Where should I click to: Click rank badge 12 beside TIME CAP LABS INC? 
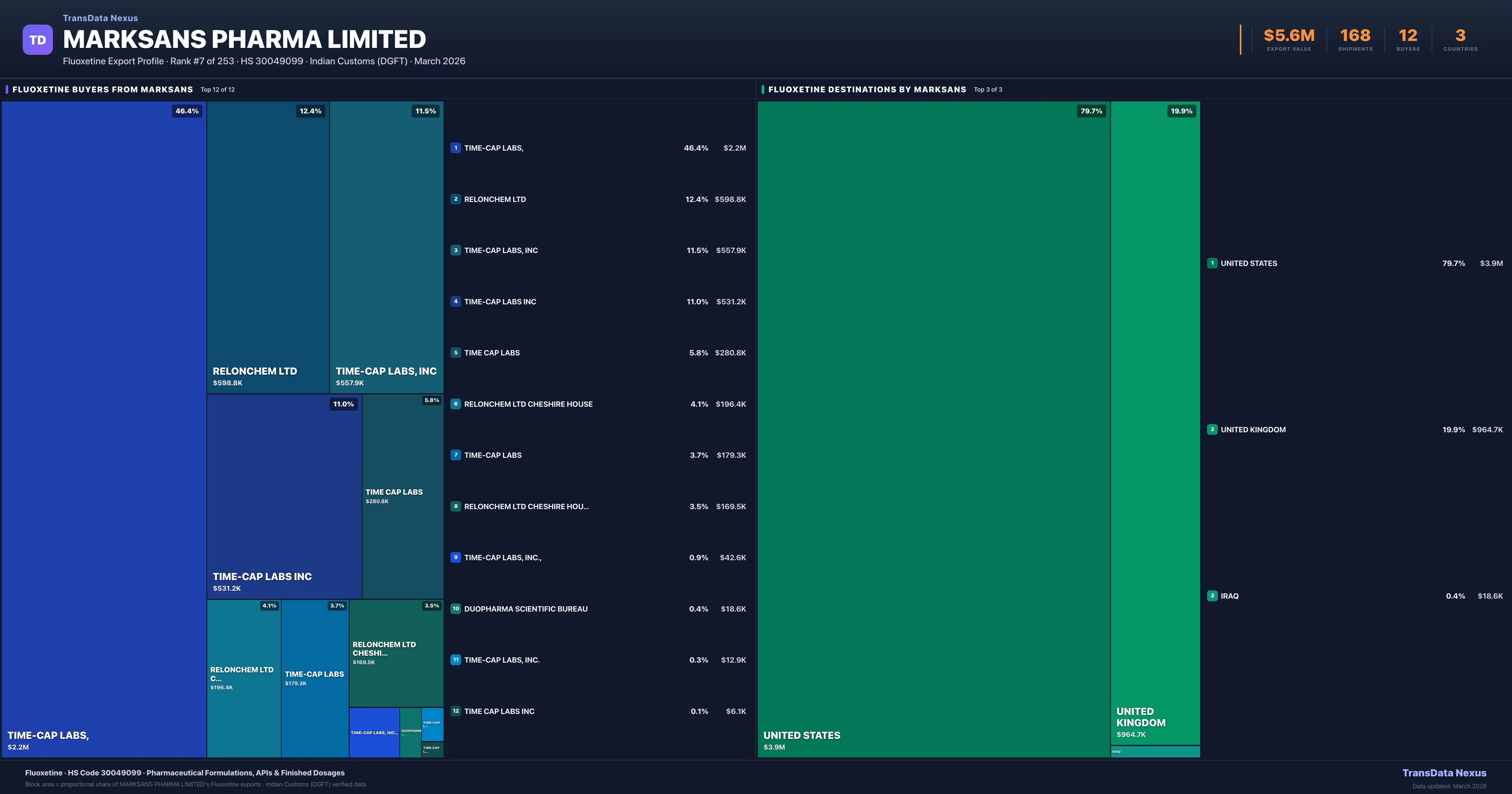[455, 711]
